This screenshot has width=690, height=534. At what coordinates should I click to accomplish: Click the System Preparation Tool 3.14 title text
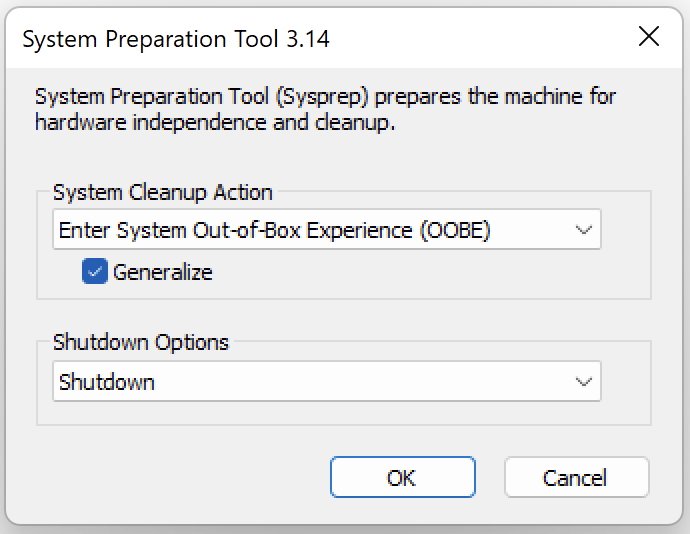coord(176,39)
